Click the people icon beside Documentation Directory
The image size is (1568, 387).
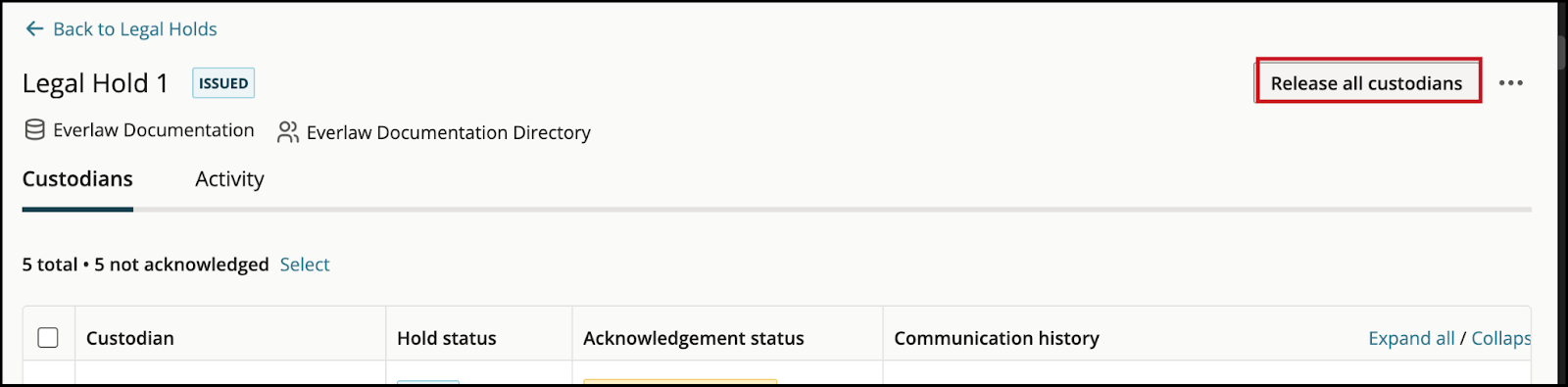coord(287,132)
